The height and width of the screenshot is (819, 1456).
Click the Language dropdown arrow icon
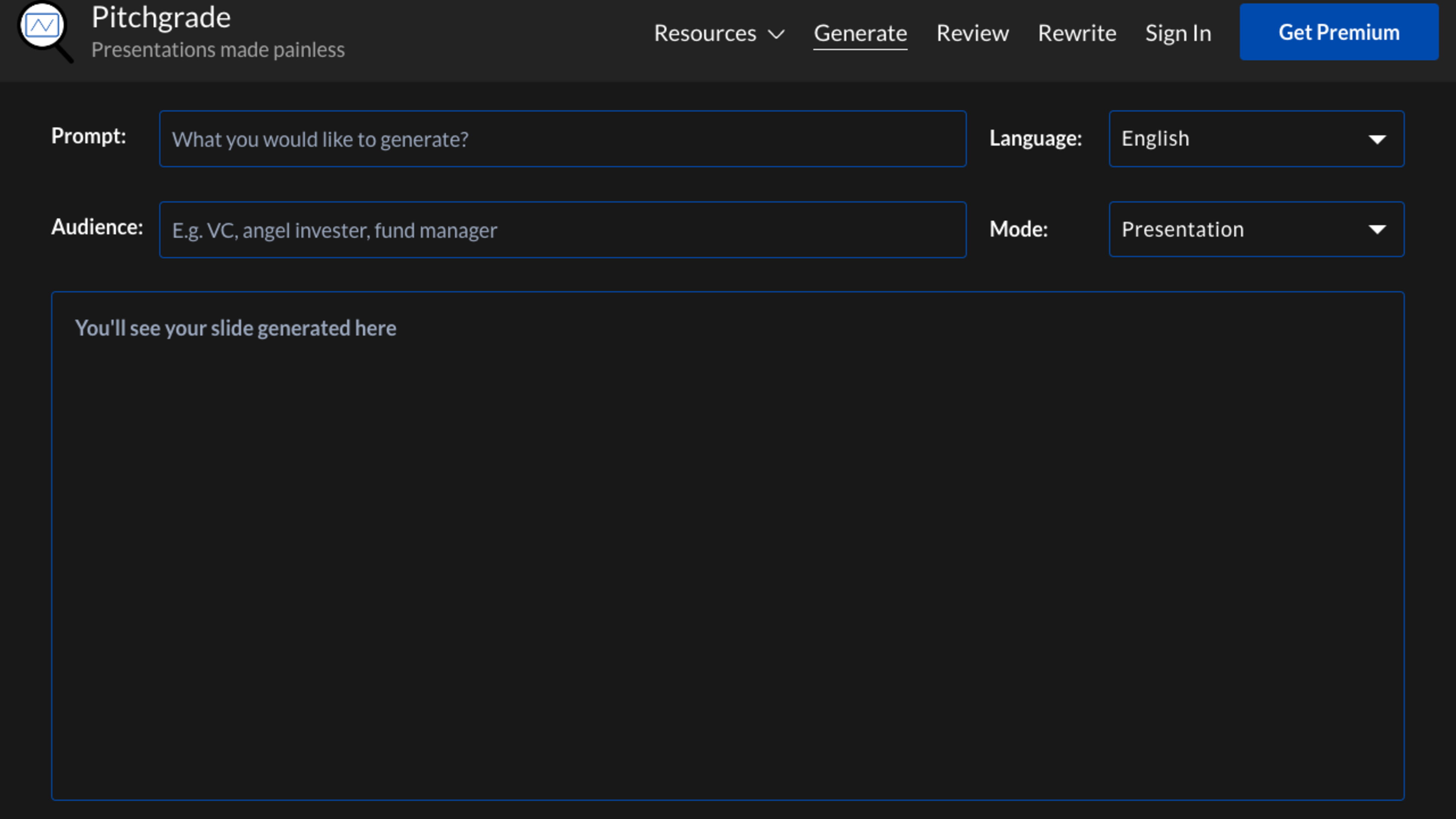pyautogui.click(x=1377, y=139)
